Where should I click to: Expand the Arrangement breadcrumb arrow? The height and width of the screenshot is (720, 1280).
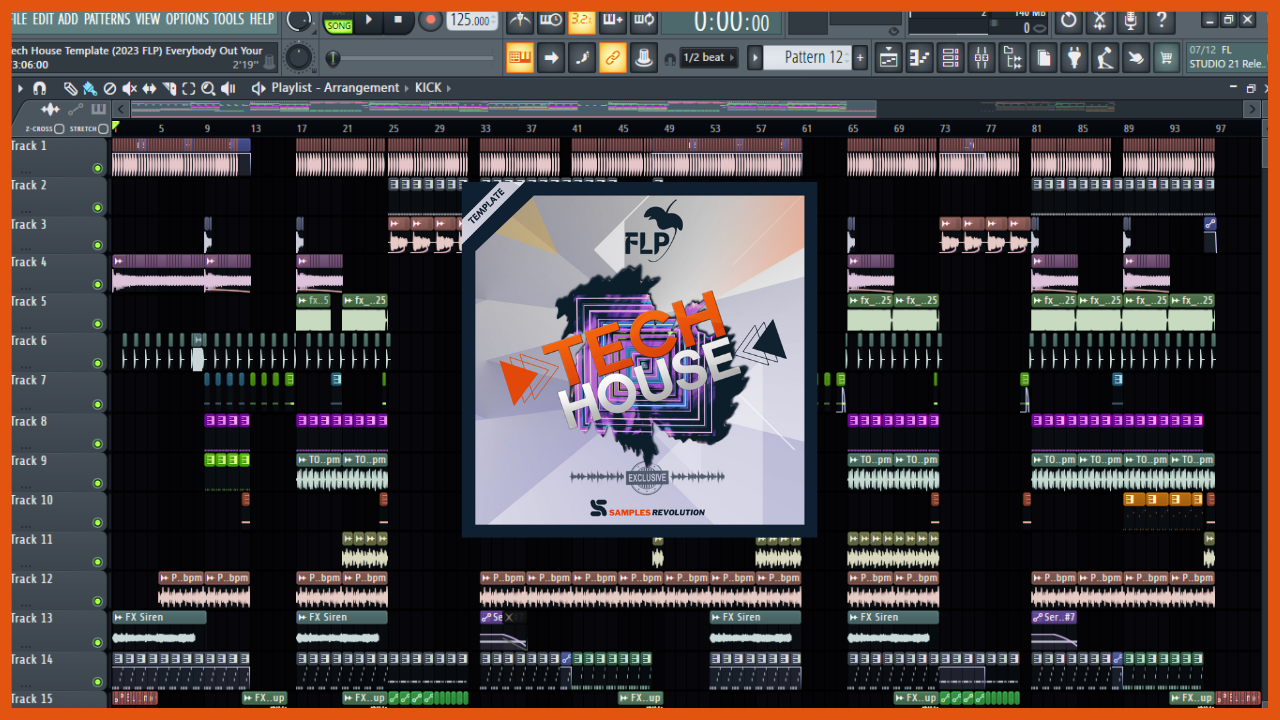click(407, 88)
